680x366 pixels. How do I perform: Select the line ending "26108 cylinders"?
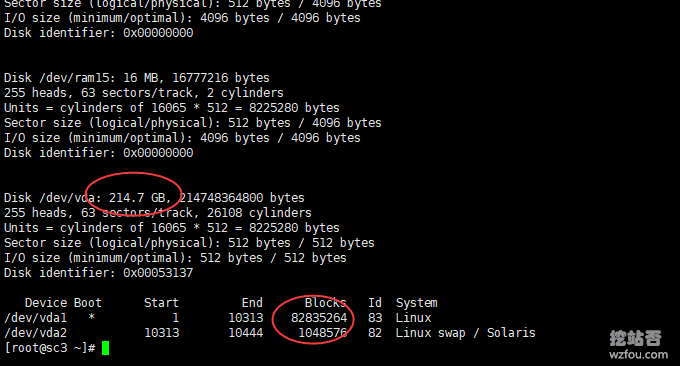pyautogui.click(x=157, y=213)
